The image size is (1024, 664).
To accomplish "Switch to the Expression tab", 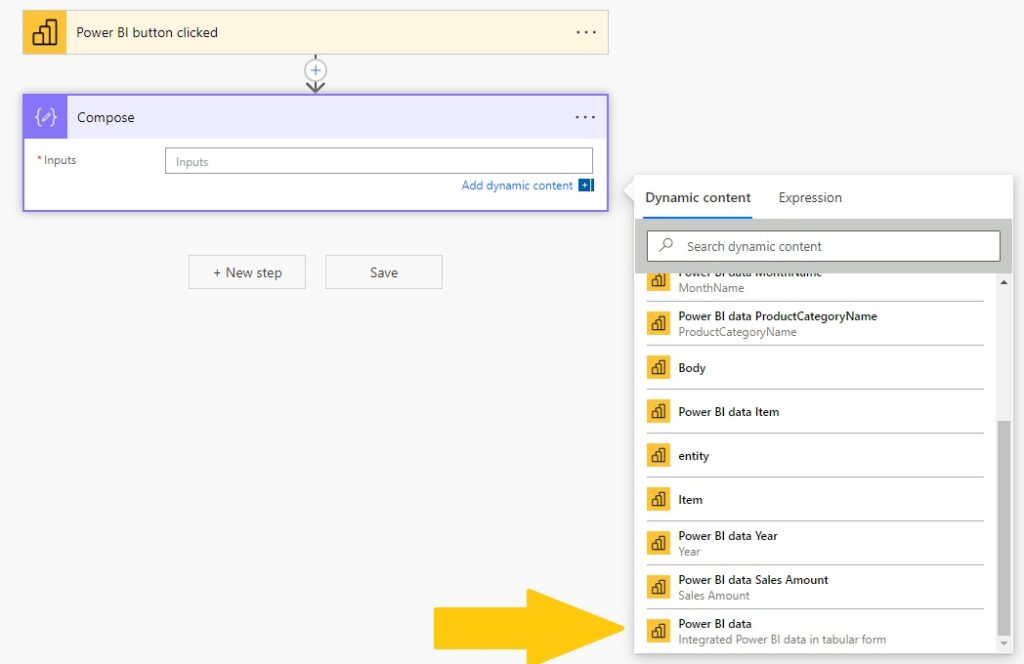I will point(810,197).
